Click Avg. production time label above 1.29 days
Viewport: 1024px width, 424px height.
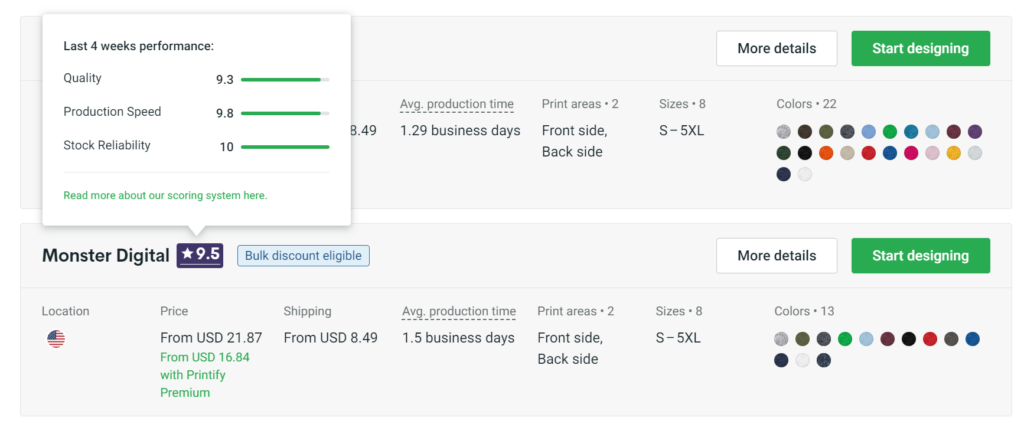click(456, 104)
